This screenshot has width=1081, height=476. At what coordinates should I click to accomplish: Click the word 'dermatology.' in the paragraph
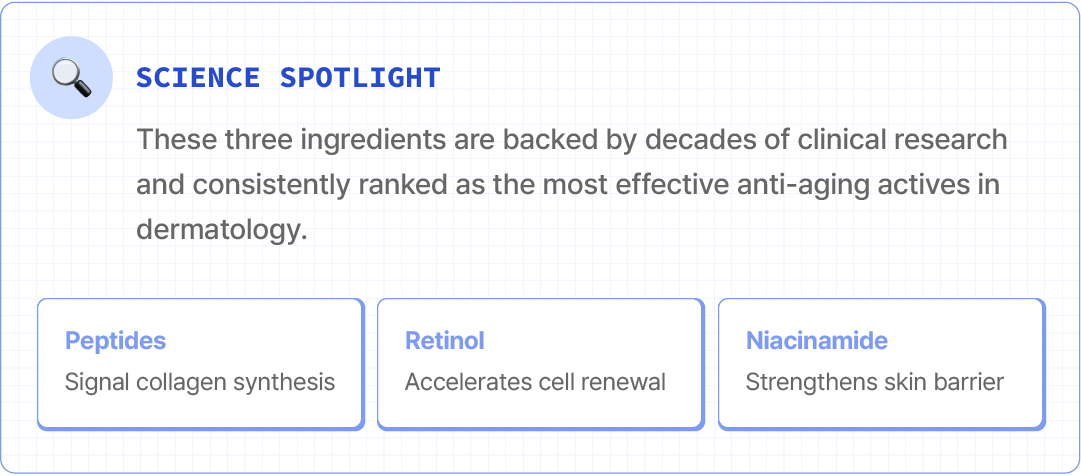coord(221,230)
